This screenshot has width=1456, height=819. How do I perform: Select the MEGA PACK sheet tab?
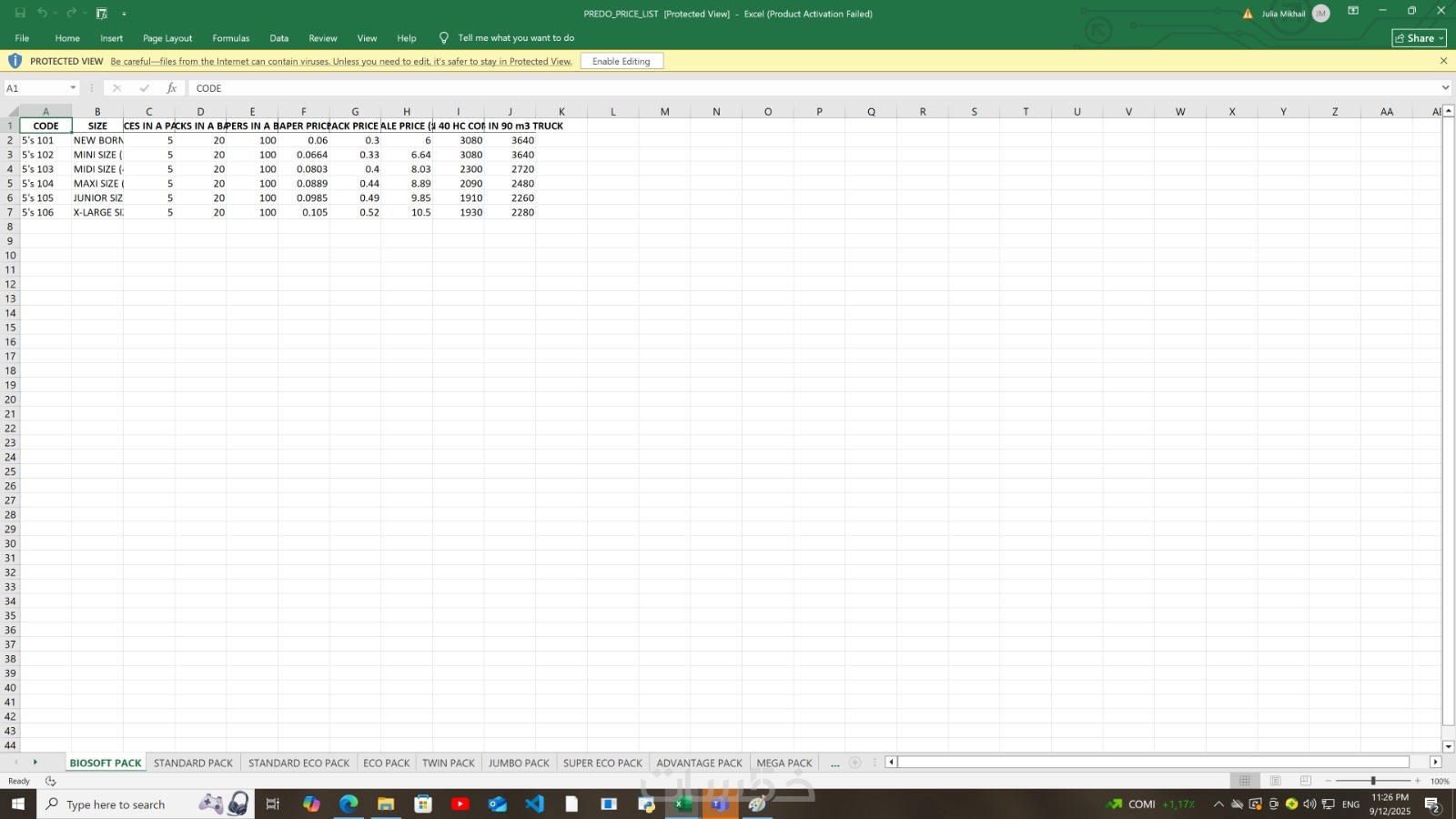[x=784, y=763]
